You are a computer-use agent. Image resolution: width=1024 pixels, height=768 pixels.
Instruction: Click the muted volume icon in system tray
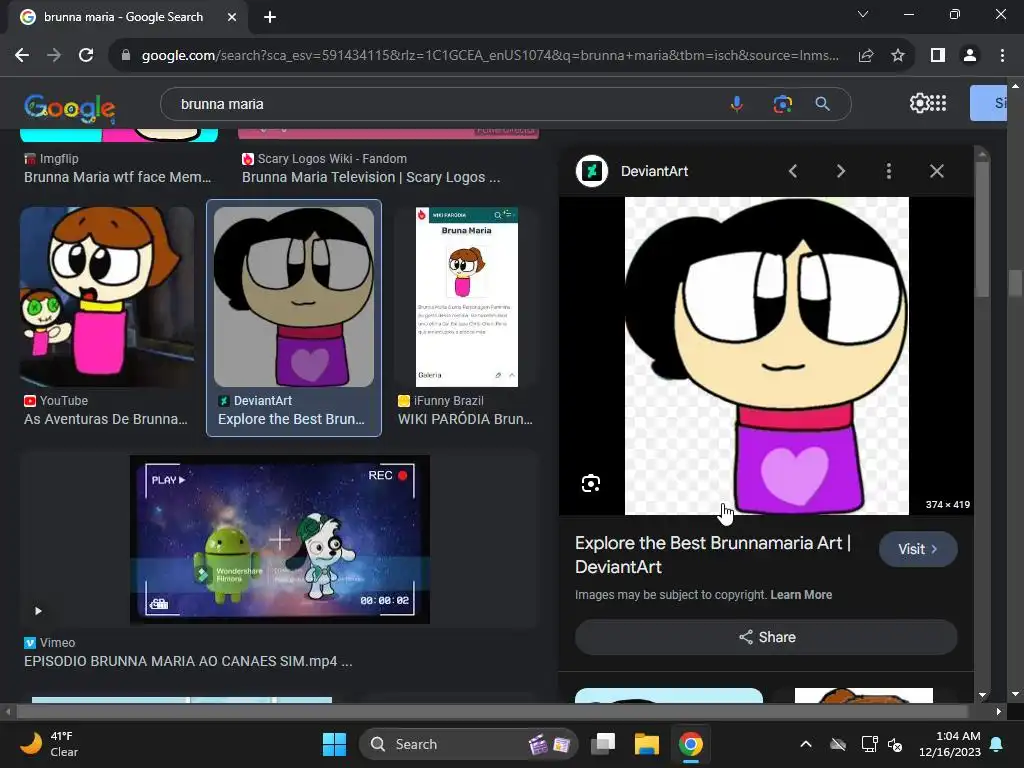click(x=895, y=744)
